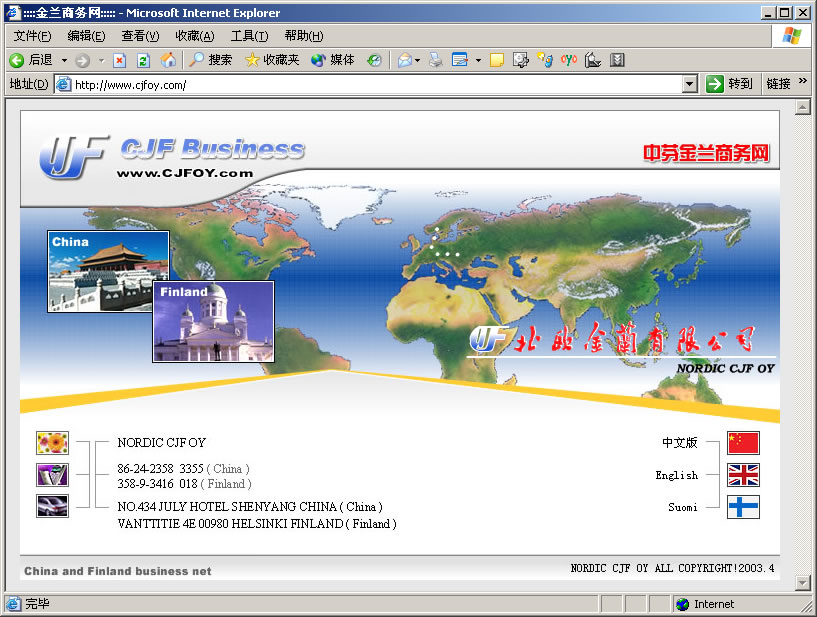Open Forward button history dropdown arrow
Screen dimensions: 817x617
pyautogui.click(x=102, y=60)
